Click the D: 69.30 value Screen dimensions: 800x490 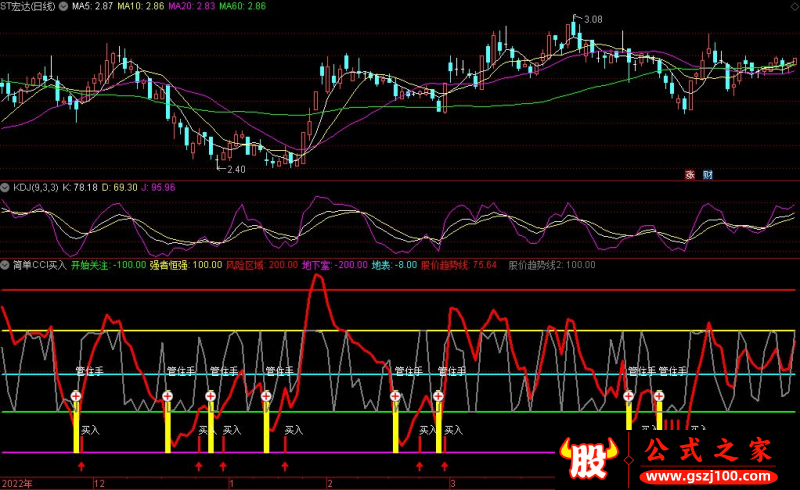pos(119,188)
